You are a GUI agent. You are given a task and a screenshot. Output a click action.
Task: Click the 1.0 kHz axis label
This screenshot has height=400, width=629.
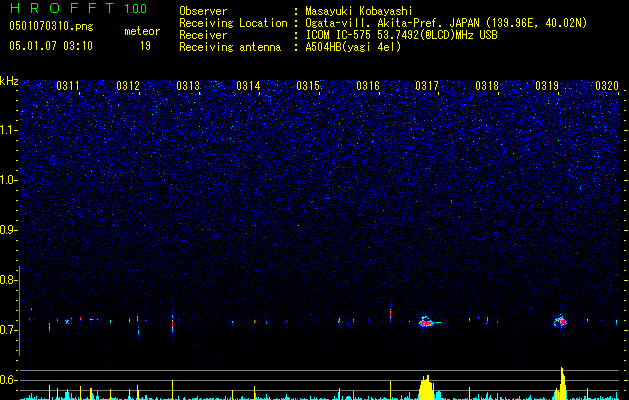pos(8,180)
